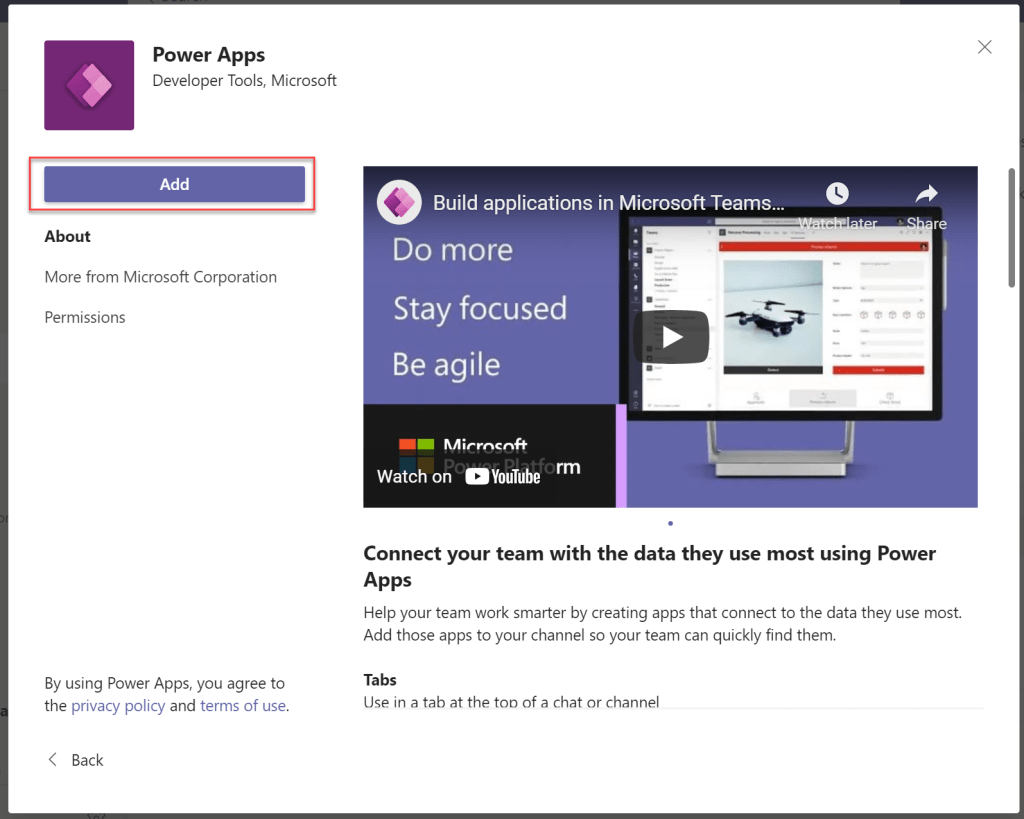Go to the Permissions section
The width and height of the screenshot is (1024, 819).
(85, 317)
